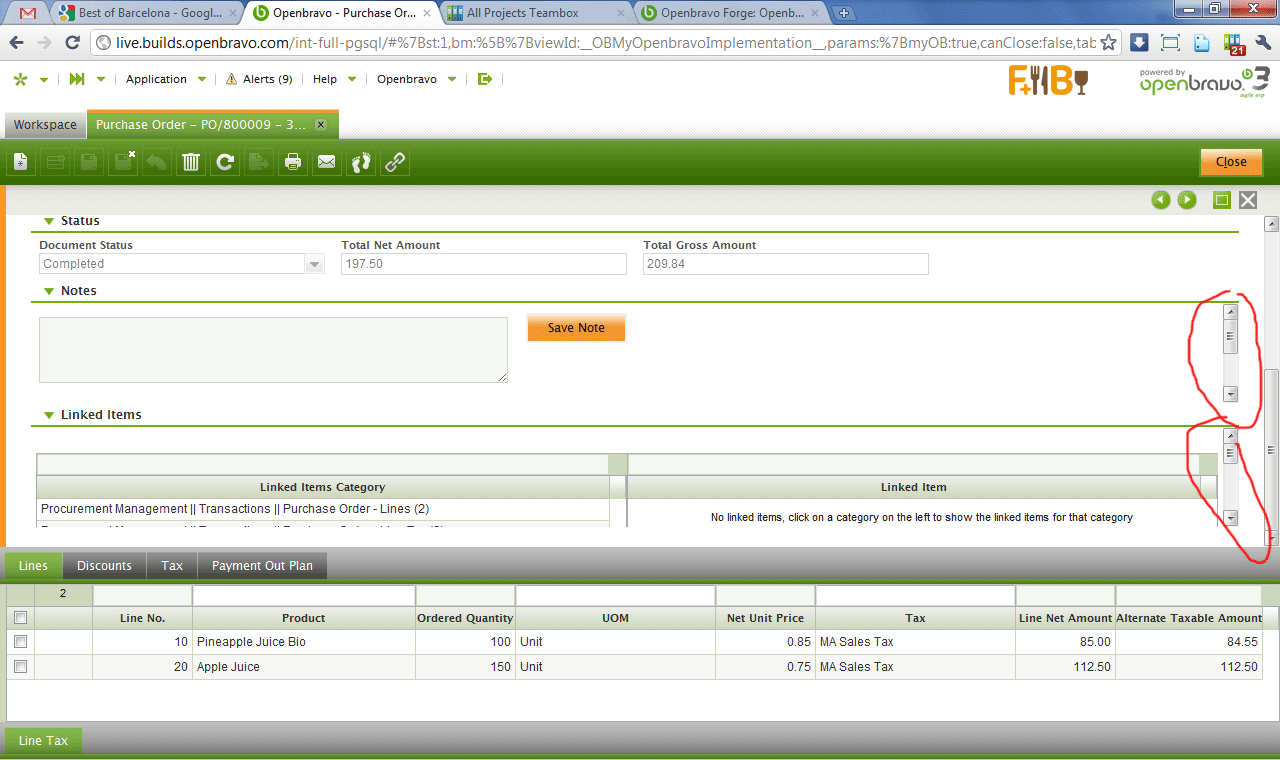The height and width of the screenshot is (760, 1280).
Task: Collapse the Notes section
Action: 47,291
